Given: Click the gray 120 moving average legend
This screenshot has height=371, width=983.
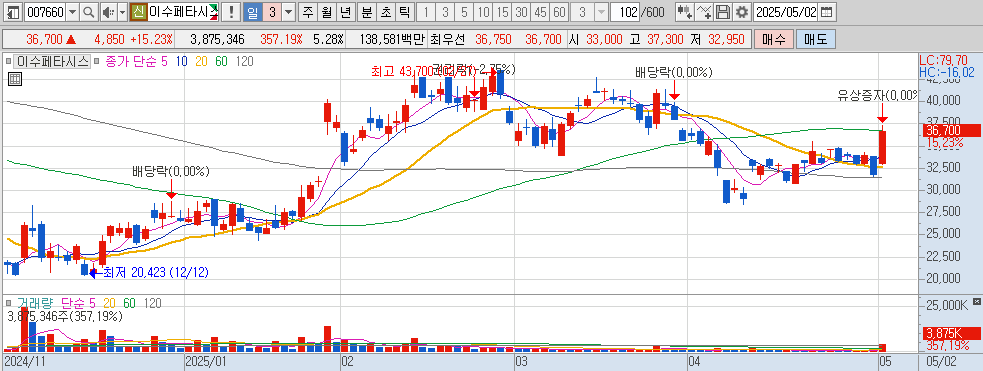Looking at the screenshot, I should coord(244,61).
